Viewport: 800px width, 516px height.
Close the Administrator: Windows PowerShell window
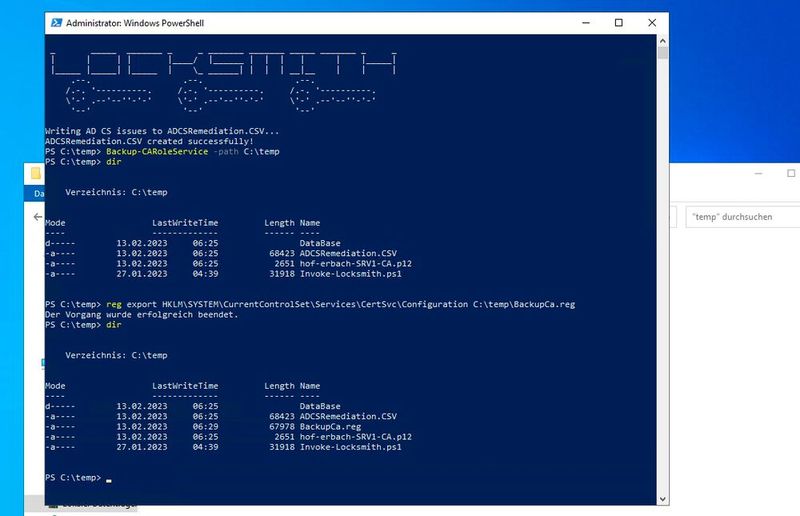652,23
